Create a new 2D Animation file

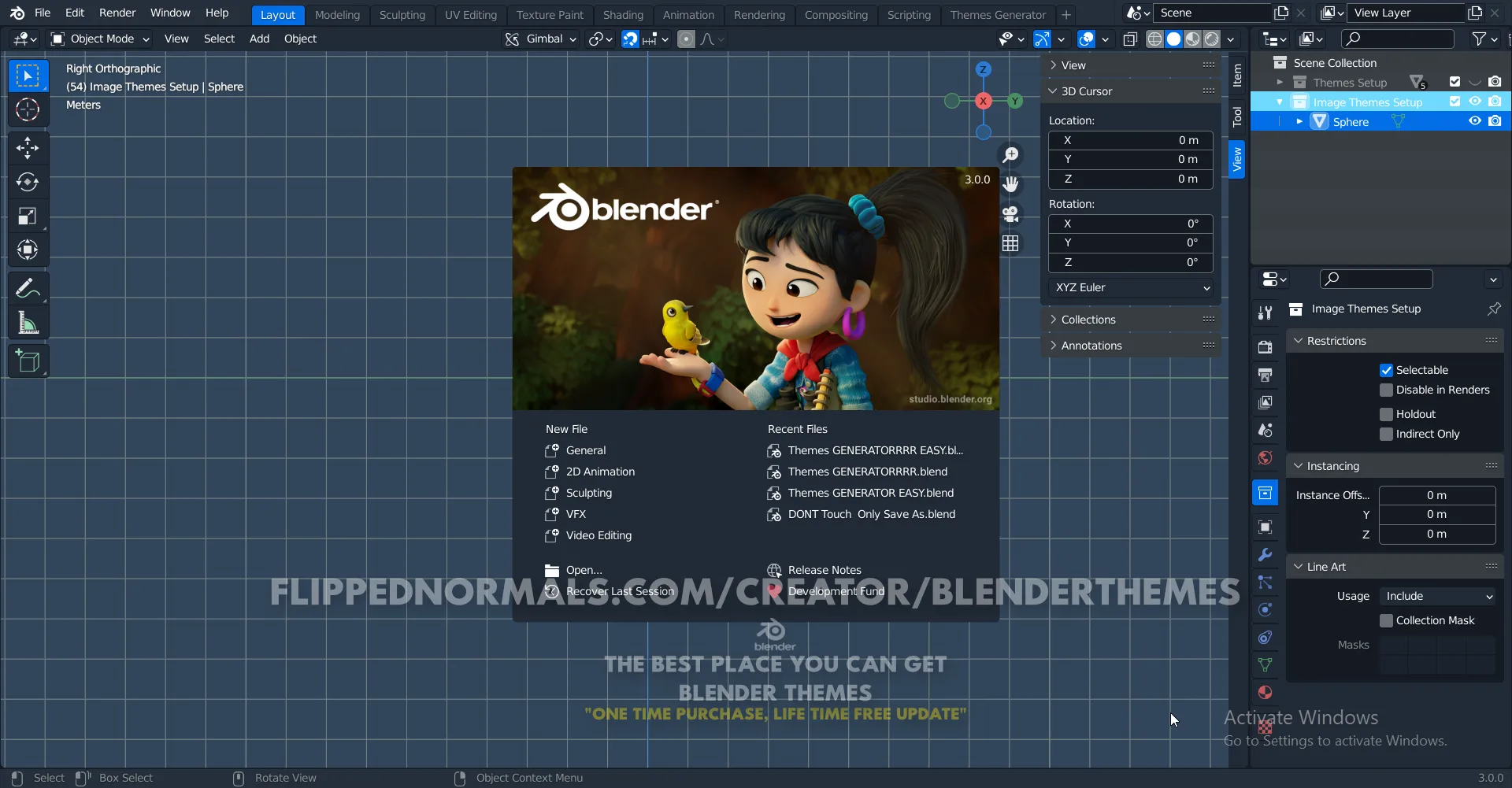[x=600, y=472]
